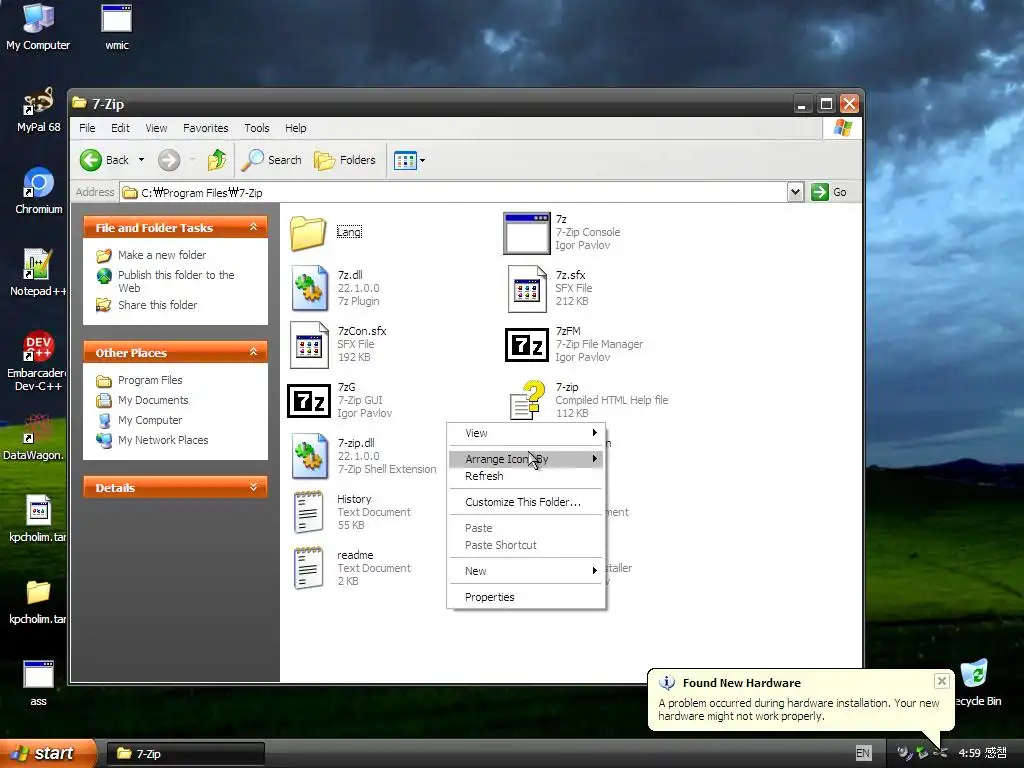Select the 7z.sfx file icon
This screenshot has width=1024, height=768.
click(526, 288)
